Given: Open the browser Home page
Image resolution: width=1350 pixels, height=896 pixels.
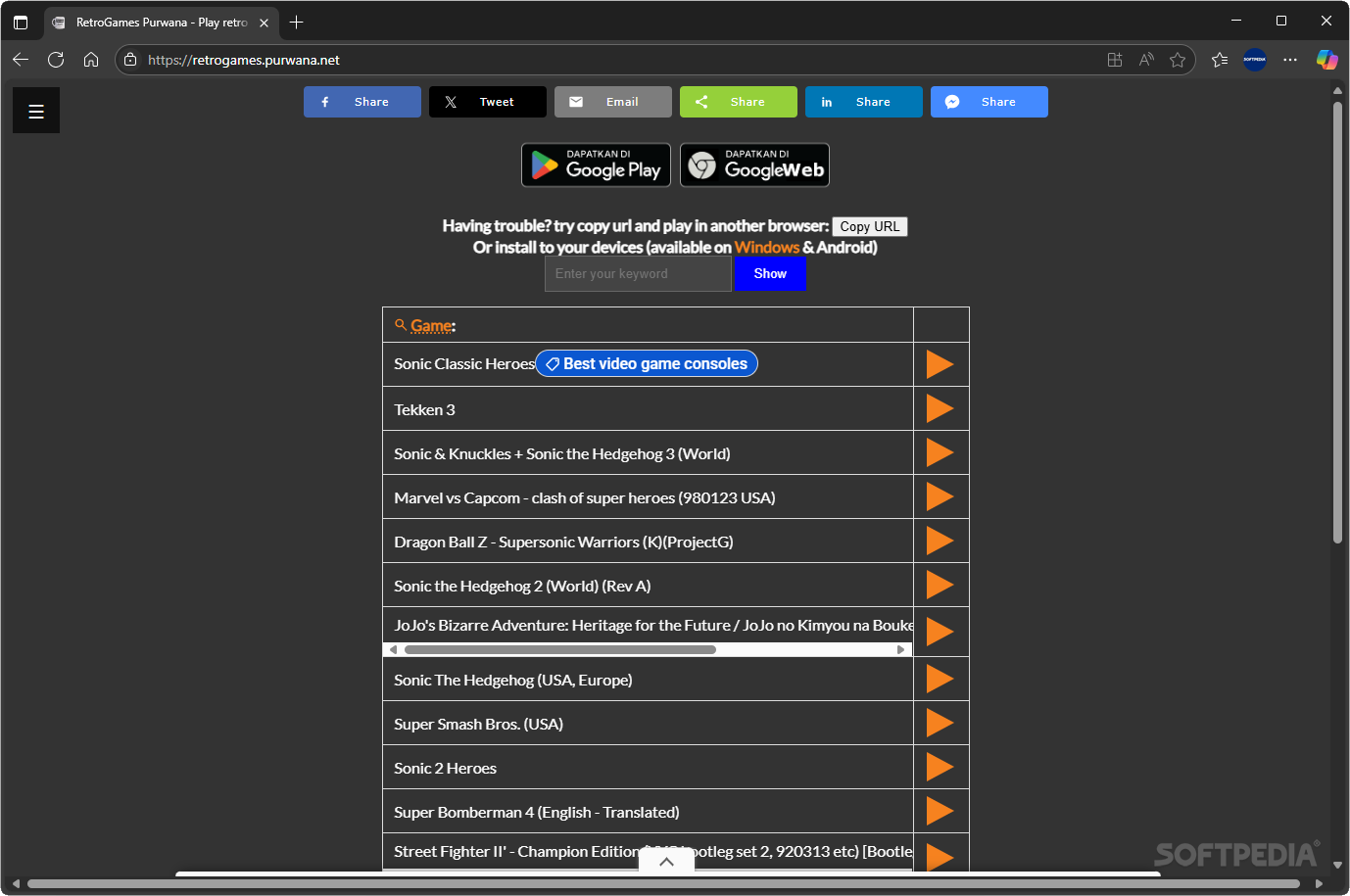Looking at the screenshot, I should click(x=91, y=60).
